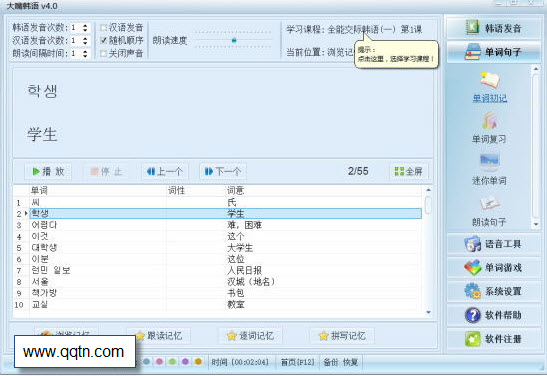Click the 播放 play button

pyautogui.click(x=48, y=171)
